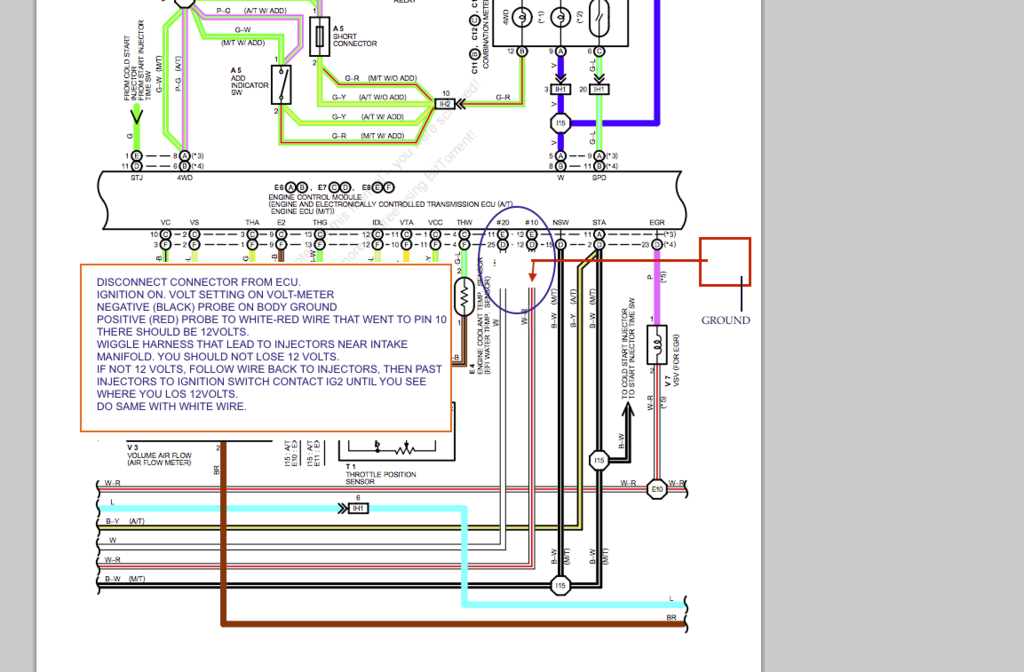Click the VSV for EGR coil symbol

click(657, 344)
